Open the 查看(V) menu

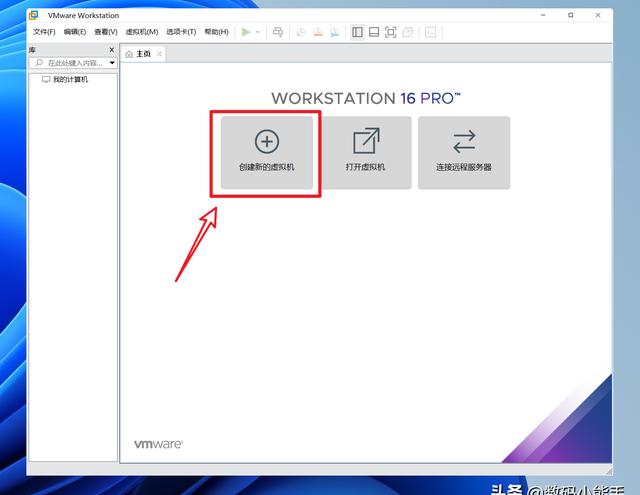[106, 32]
